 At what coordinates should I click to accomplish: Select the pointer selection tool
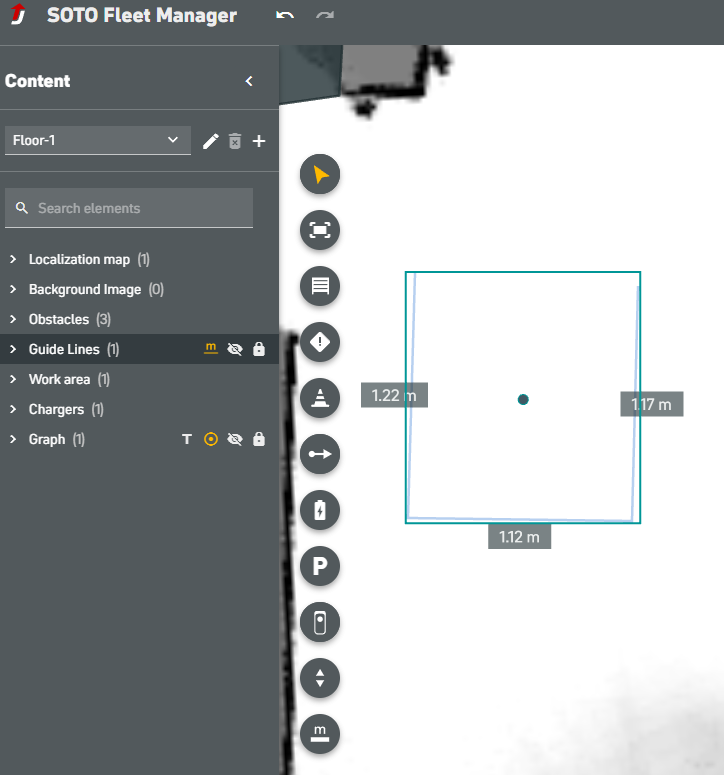[x=320, y=174]
